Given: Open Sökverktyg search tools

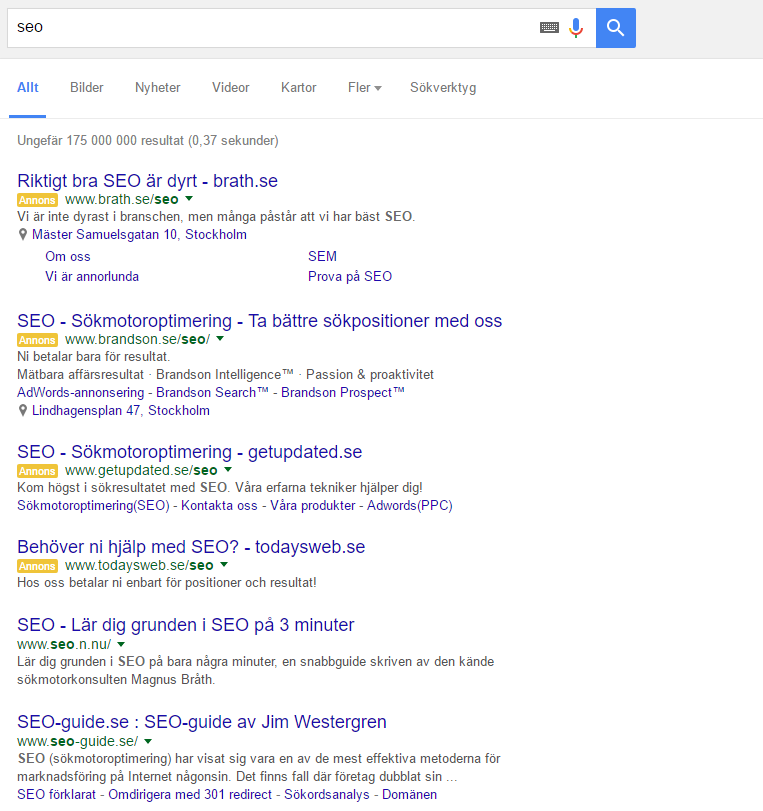Looking at the screenshot, I should (x=443, y=88).
